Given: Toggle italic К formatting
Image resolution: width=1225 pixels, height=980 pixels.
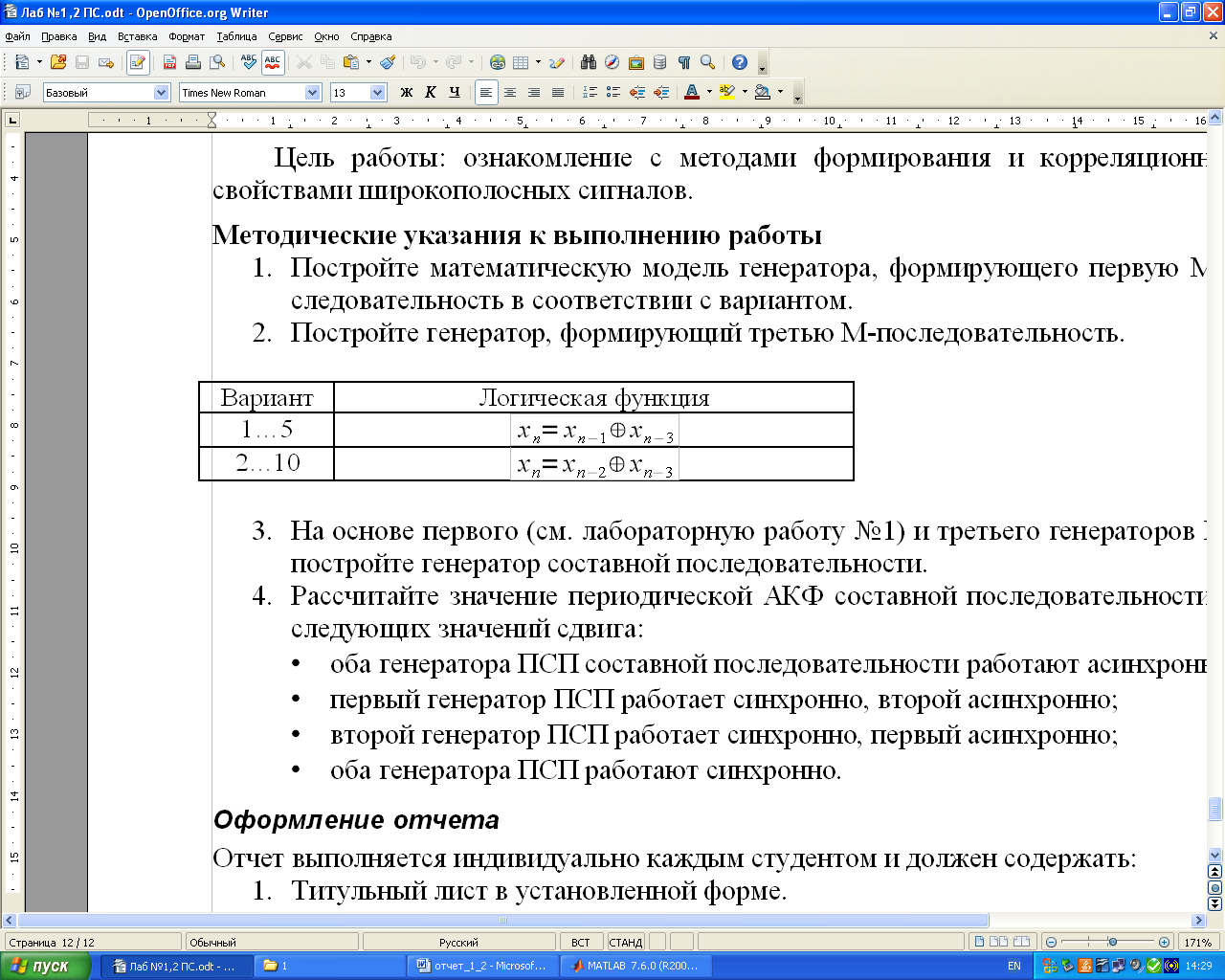Looking at the screenshot, I should (x=431, y=92).
